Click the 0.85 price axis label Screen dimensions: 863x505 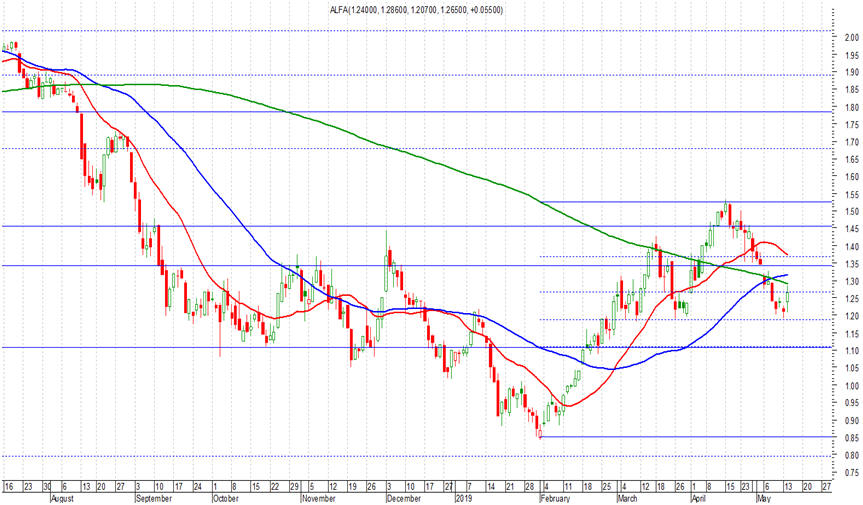tap(852, 438)
